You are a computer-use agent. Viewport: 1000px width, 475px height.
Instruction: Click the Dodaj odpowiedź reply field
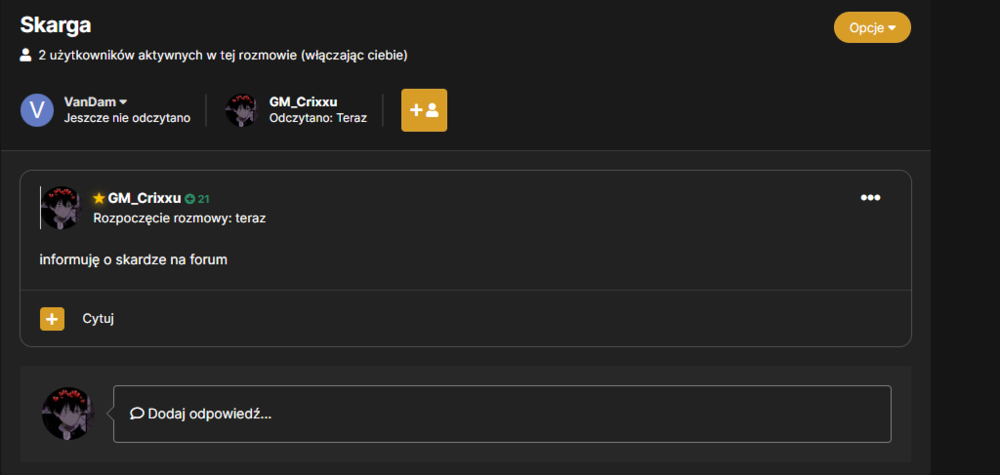[502, 414]
